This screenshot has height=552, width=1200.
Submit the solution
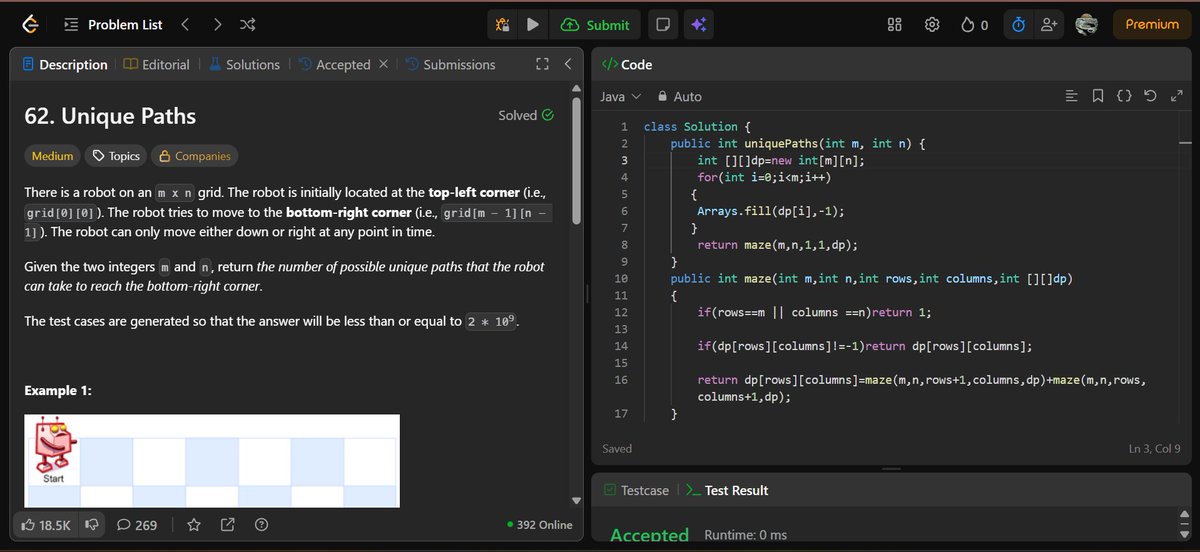tap(596, 25)
